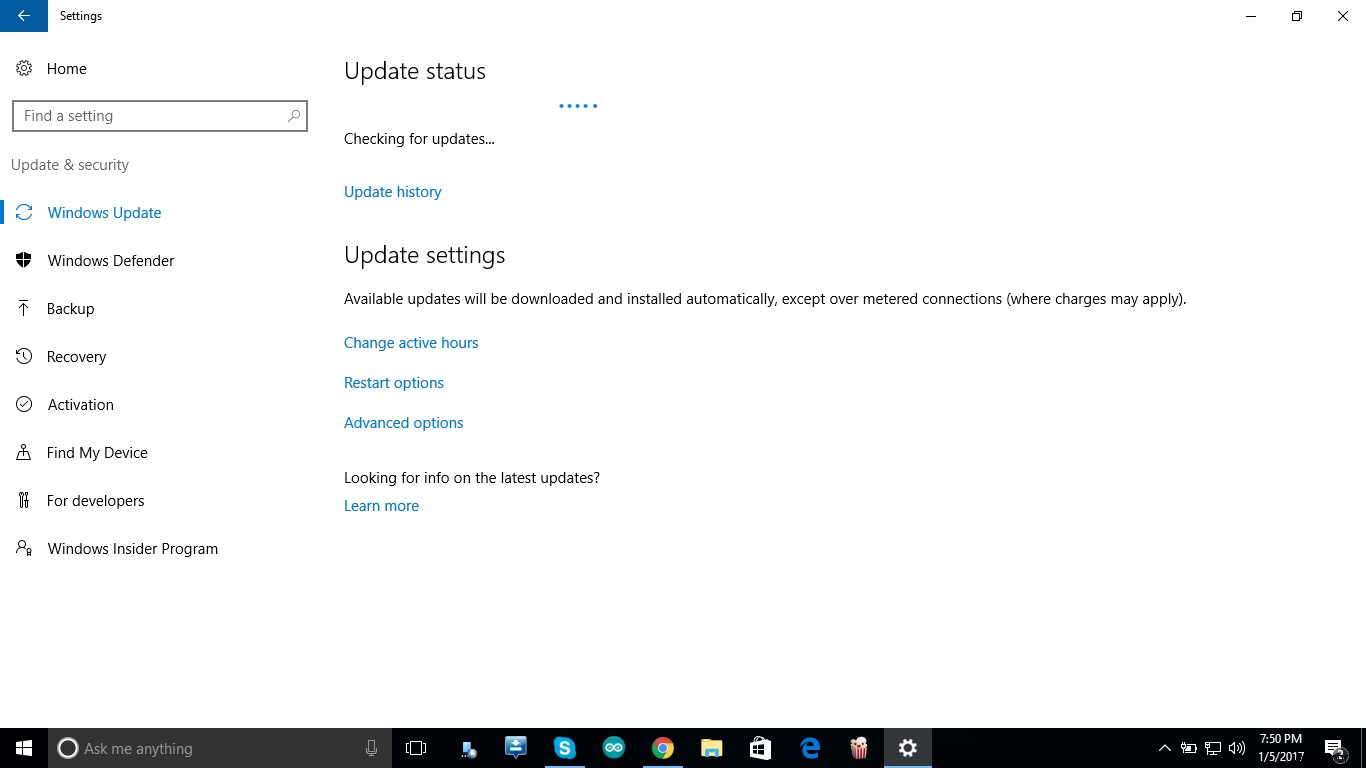The image size is (1366, 768).
Task: Open the For developers section icon
Action: click(24, 500)
